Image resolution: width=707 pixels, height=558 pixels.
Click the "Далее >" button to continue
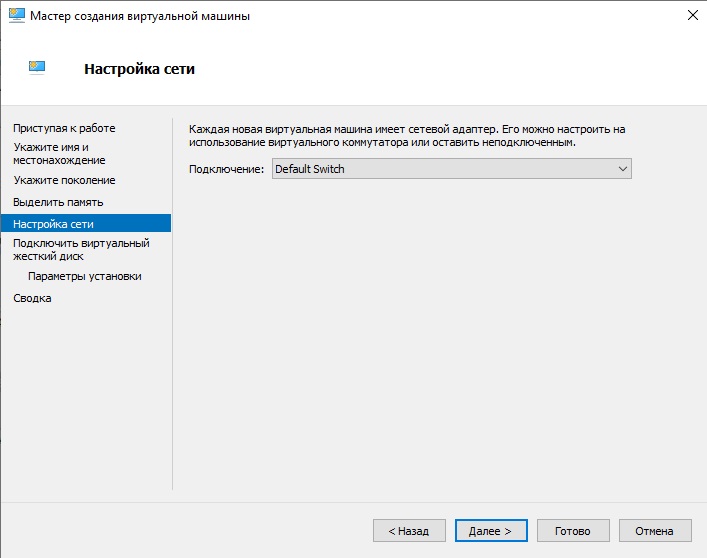coord(490,531)
